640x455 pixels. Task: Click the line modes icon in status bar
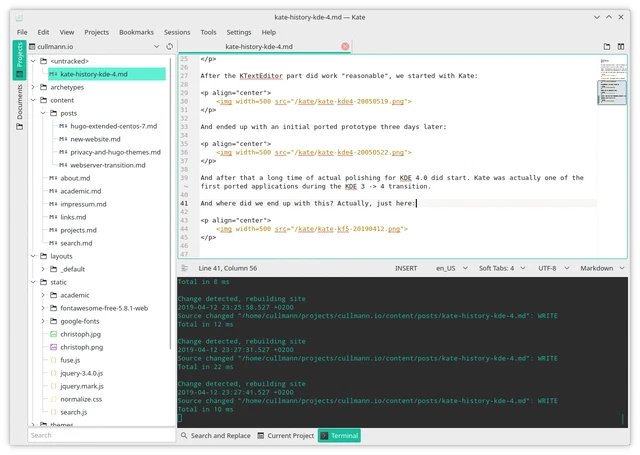[184, 268]
